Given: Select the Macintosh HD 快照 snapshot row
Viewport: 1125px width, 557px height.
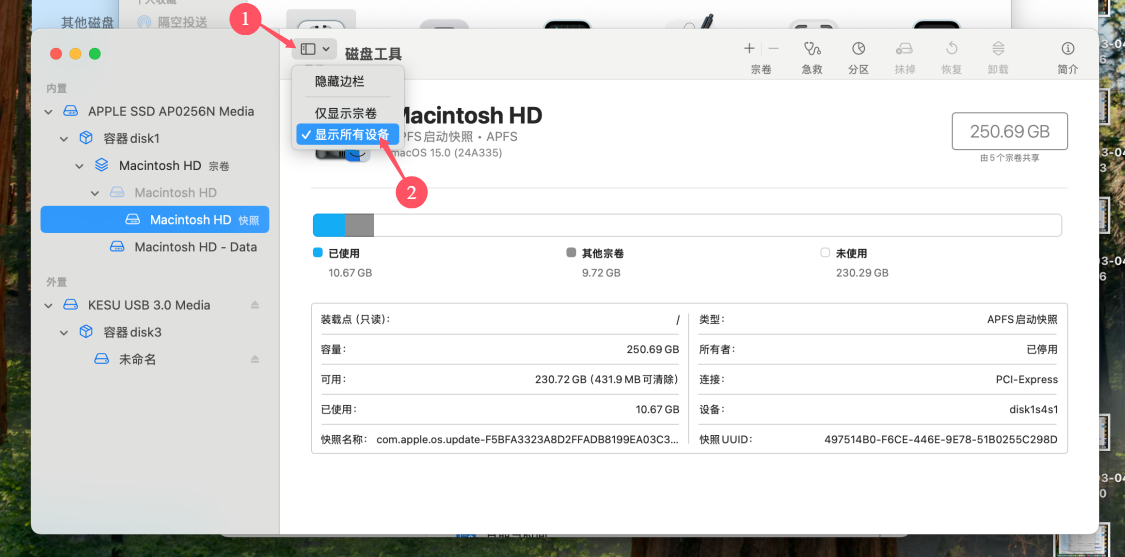Looking at the screenshot, I should [155, 220].
